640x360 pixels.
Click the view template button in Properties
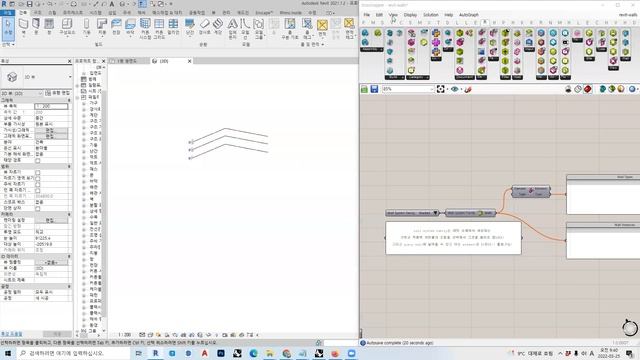pos(51,262)
